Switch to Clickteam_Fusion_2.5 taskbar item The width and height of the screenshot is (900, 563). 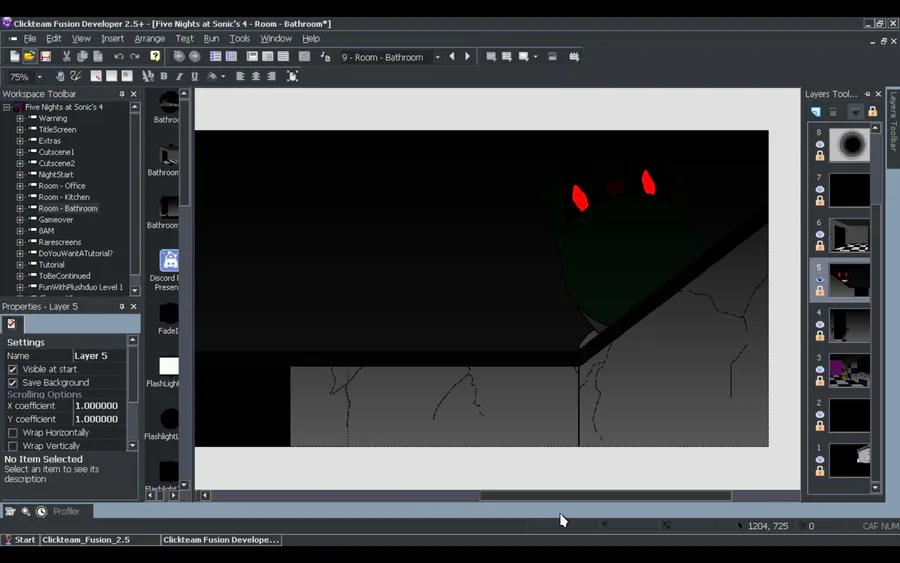point(100,539)
